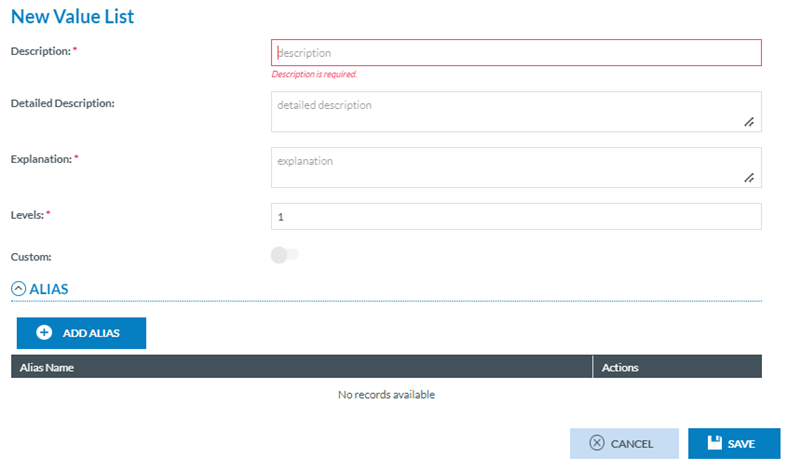Enable the Custom toggle switch
The width and height of the screenshot is (788, 471).
pos(284,255)
